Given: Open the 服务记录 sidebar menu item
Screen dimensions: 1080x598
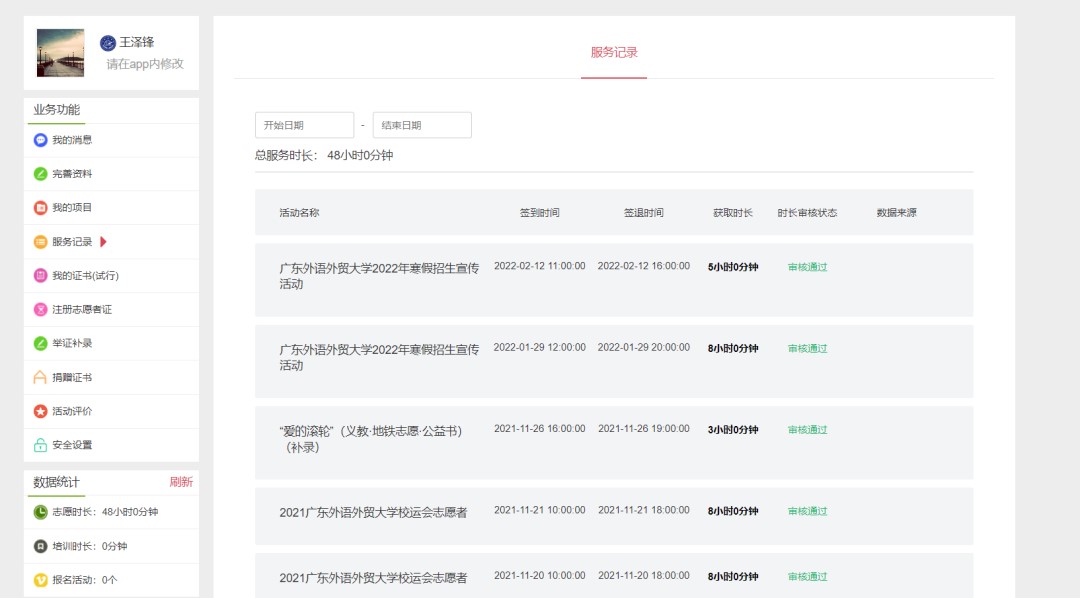Looking at the screenshot, I should (72, 242).
